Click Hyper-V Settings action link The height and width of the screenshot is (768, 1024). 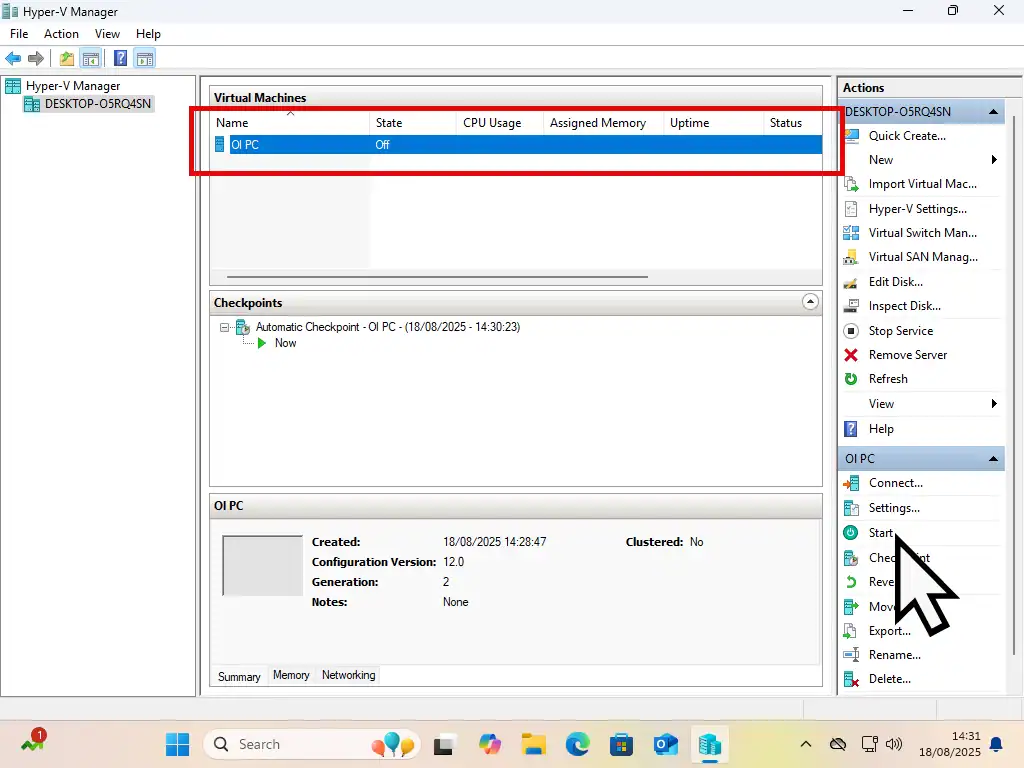click(x=917, y=209)
